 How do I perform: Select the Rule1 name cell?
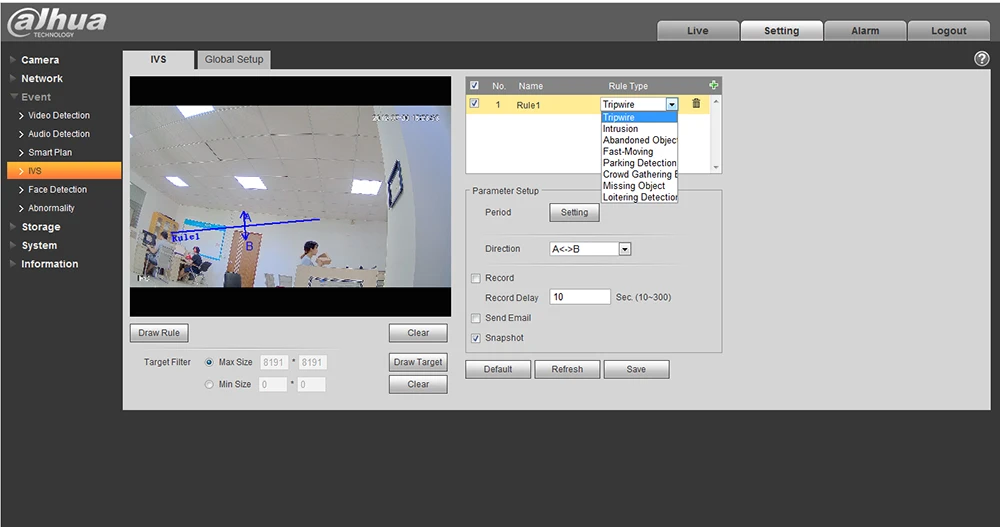pyautogui.click(x=528, y=105)
